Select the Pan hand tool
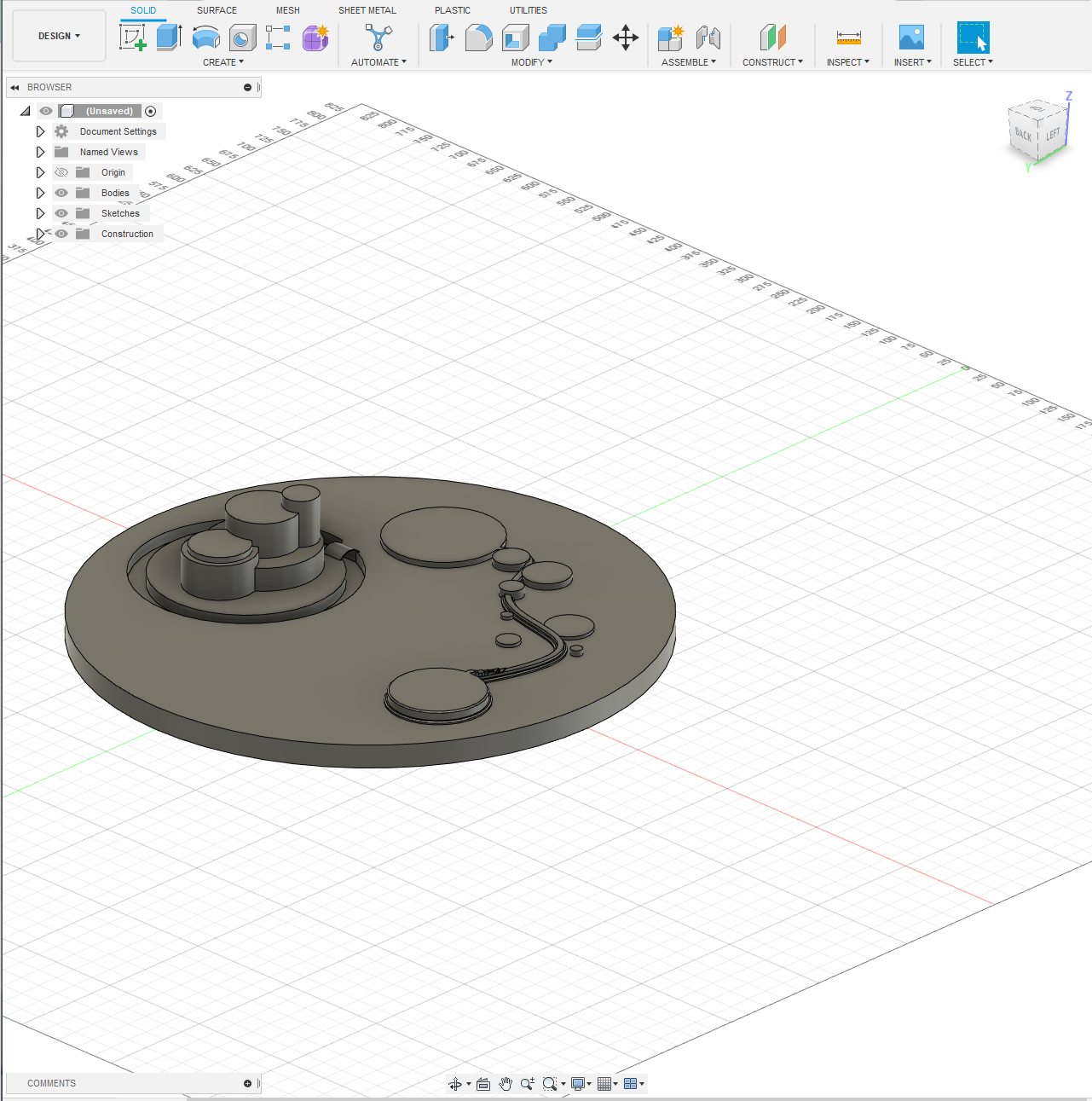The image size is (1092, 1101). 506,1084
